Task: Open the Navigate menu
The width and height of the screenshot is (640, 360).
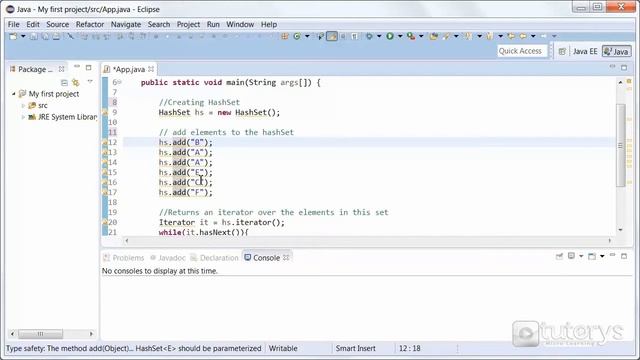Action: [126, 24]
